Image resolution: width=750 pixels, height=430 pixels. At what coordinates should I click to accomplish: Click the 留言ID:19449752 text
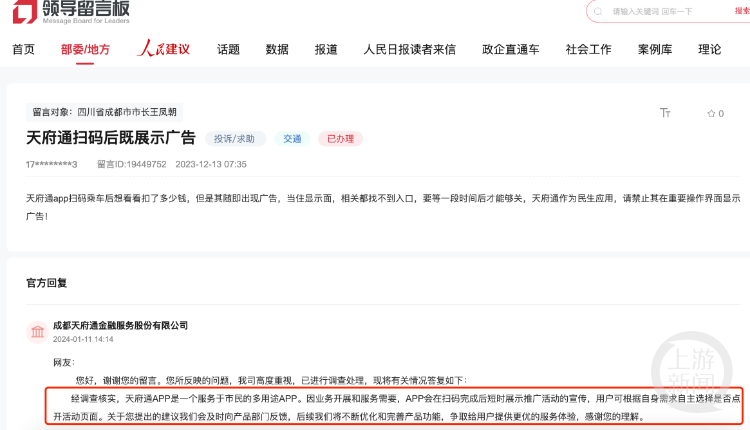132,165
